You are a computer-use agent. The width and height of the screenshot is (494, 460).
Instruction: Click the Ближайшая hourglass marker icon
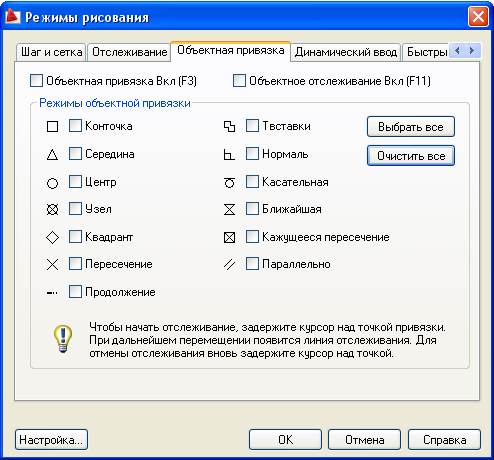229,210
